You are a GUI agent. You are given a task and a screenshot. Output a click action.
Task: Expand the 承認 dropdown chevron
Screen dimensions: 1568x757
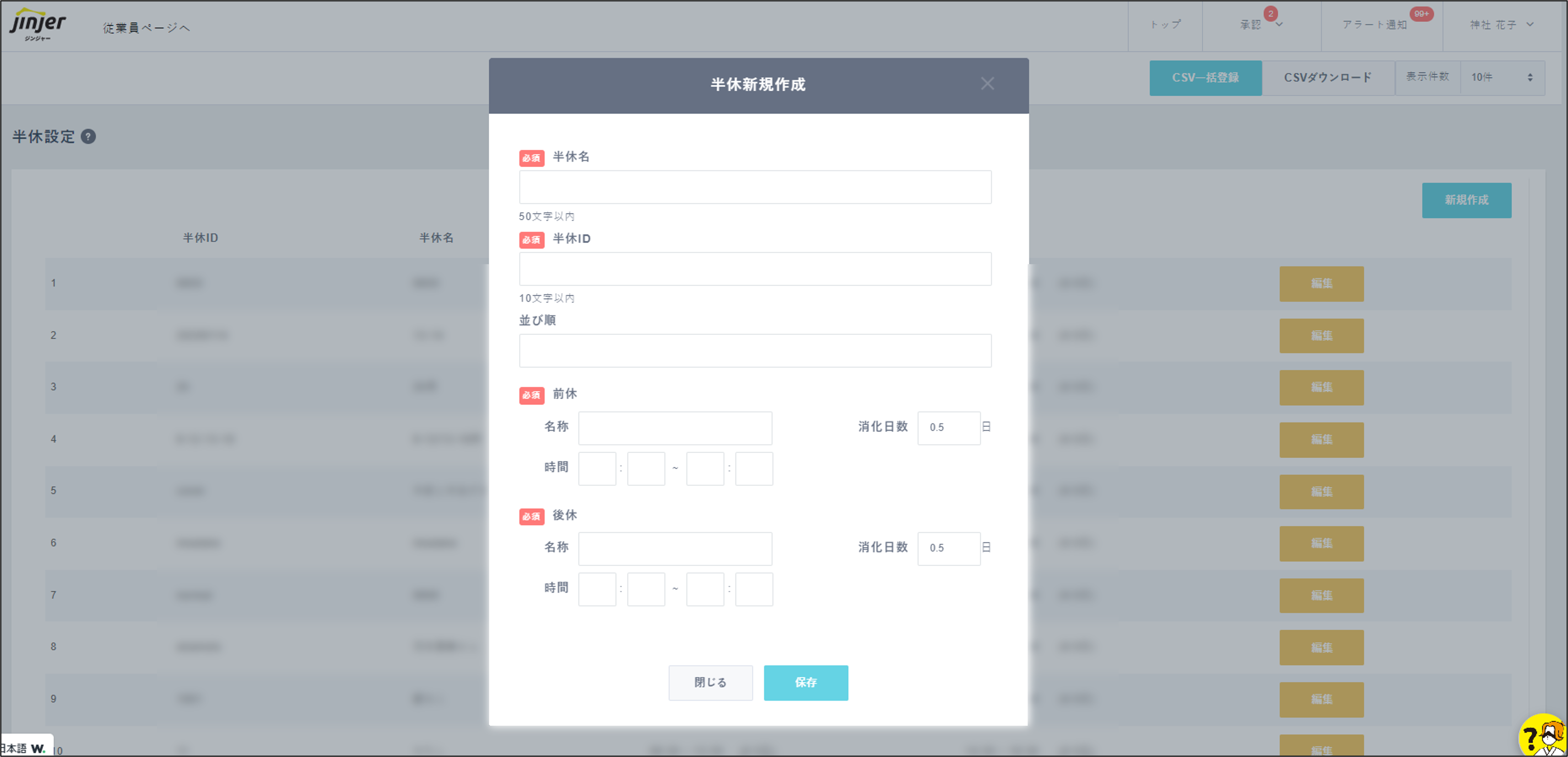(1279, 26)
